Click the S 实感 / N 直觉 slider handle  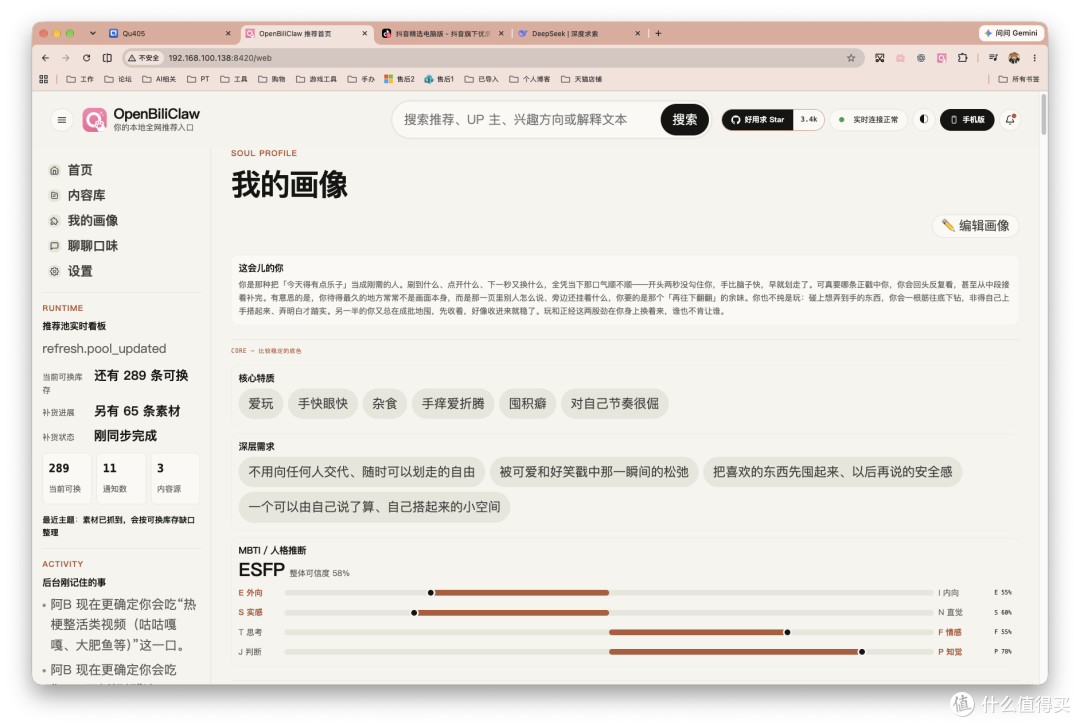[414, 613]
